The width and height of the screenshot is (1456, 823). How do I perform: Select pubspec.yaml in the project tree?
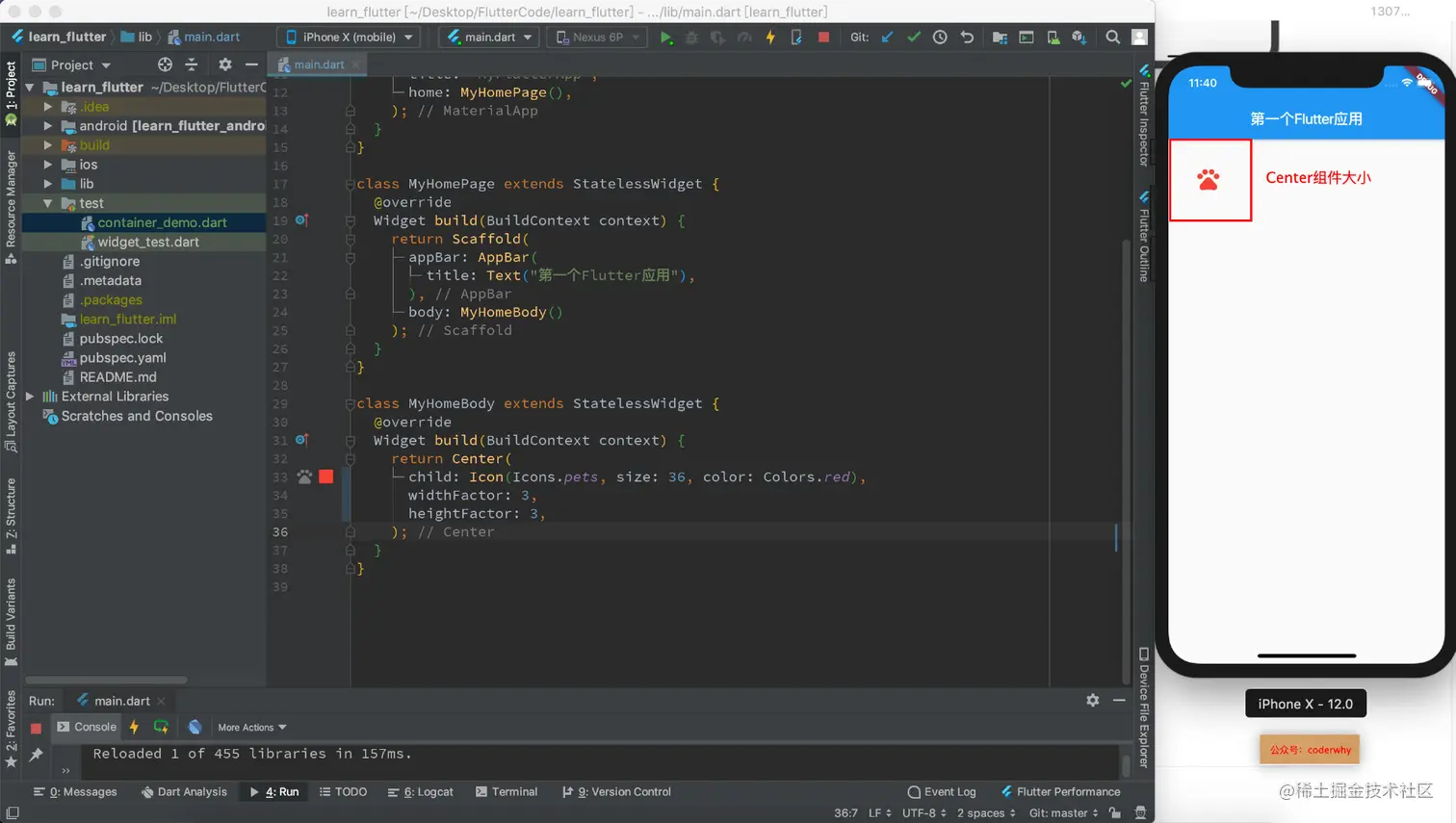[x=123, y=358]
